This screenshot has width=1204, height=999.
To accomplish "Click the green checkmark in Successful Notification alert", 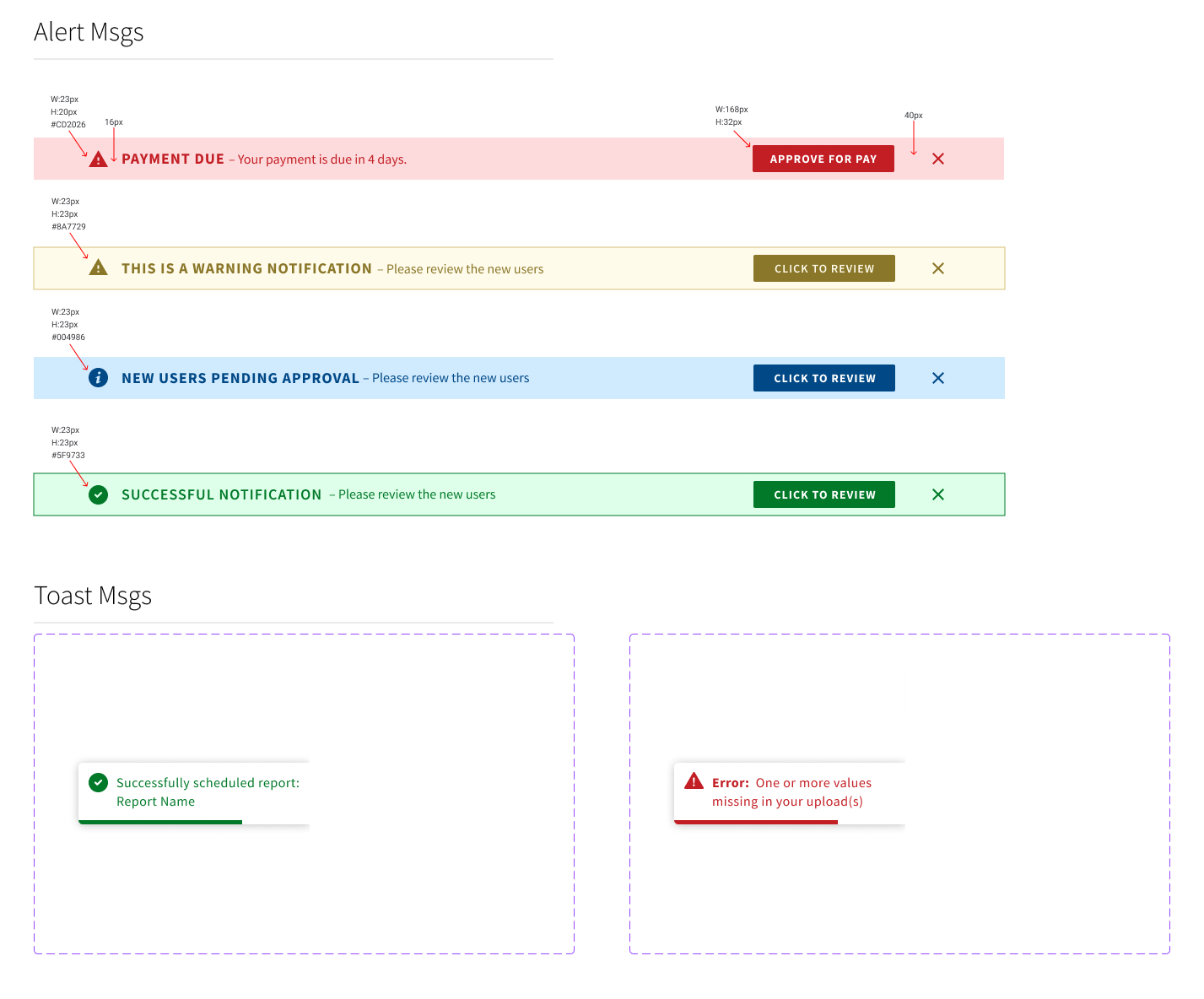I will tap(98, 494).
